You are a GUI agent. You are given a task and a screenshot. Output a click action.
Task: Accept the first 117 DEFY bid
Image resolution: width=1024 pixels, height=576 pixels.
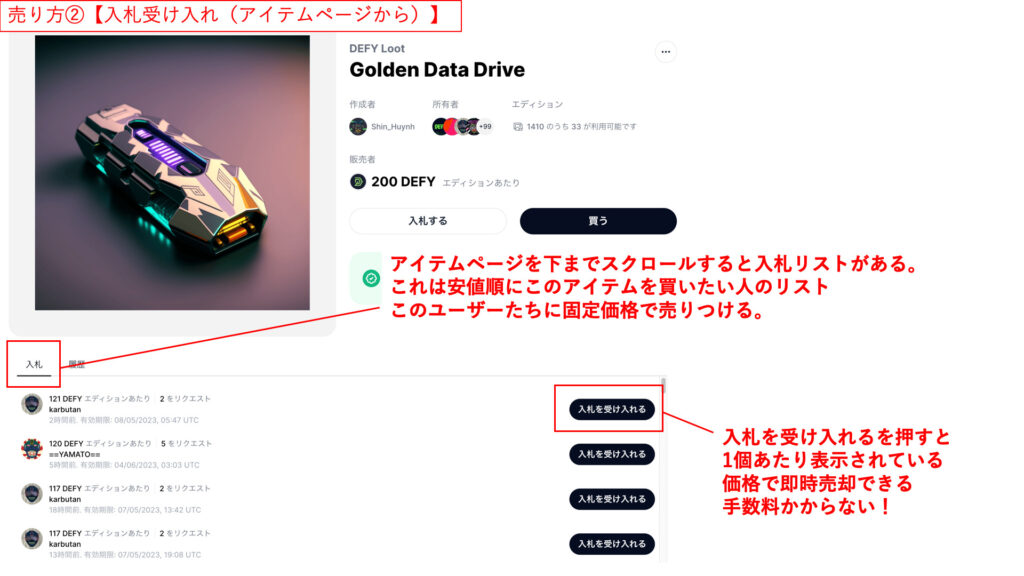tap(612, 499)
